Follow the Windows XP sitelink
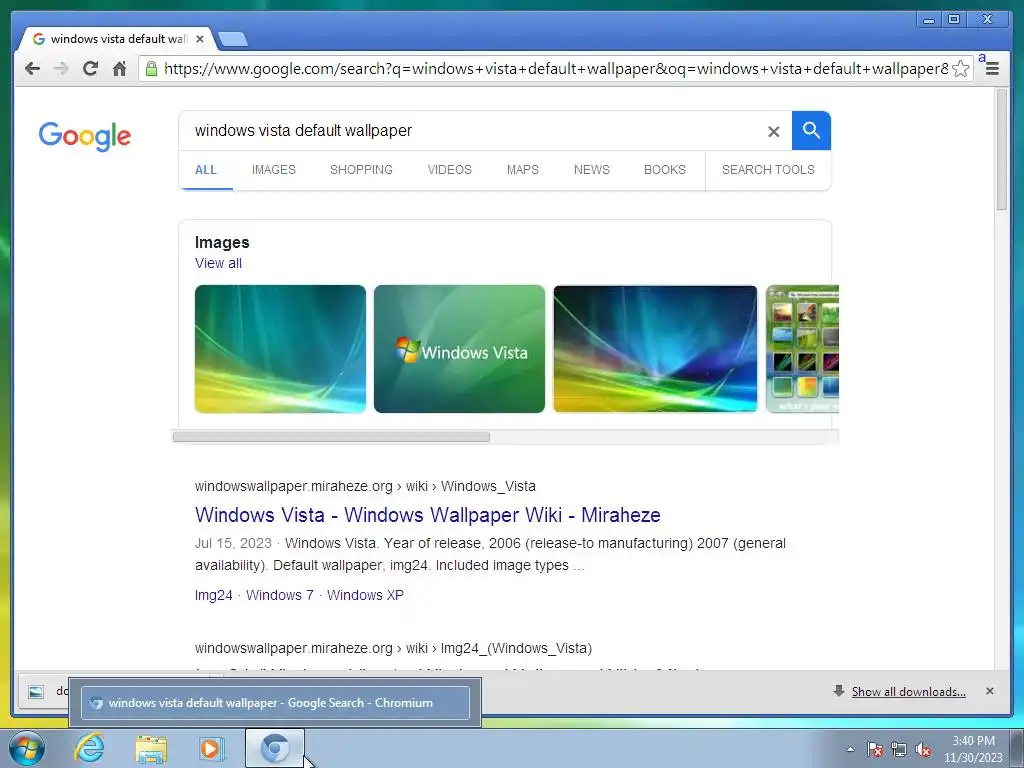 [x=365, y=595]
